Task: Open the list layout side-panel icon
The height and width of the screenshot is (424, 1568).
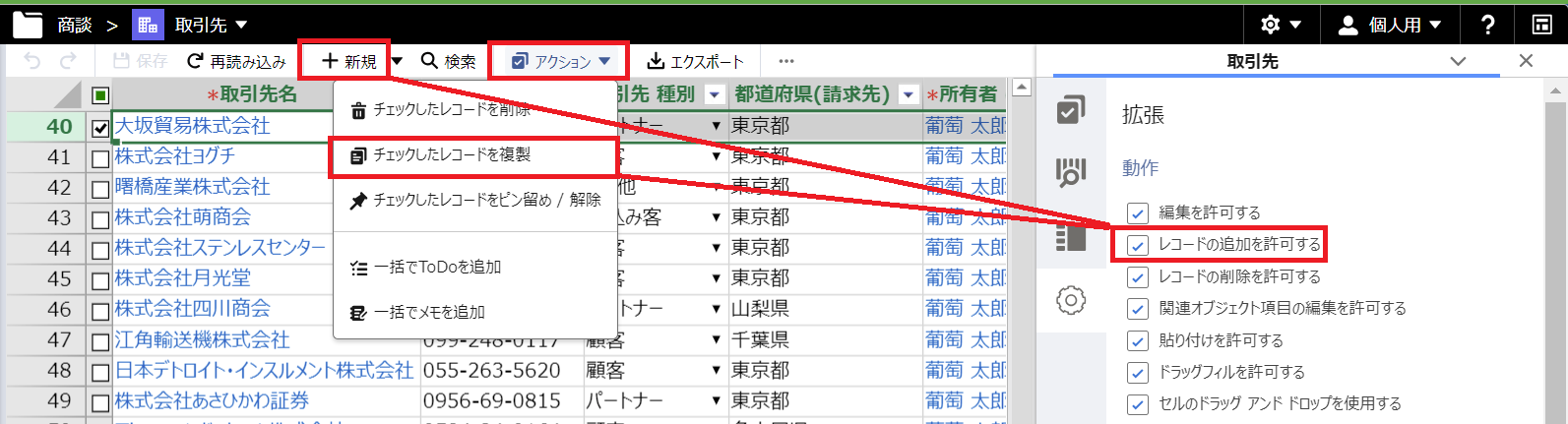Action: point(1071,237)
